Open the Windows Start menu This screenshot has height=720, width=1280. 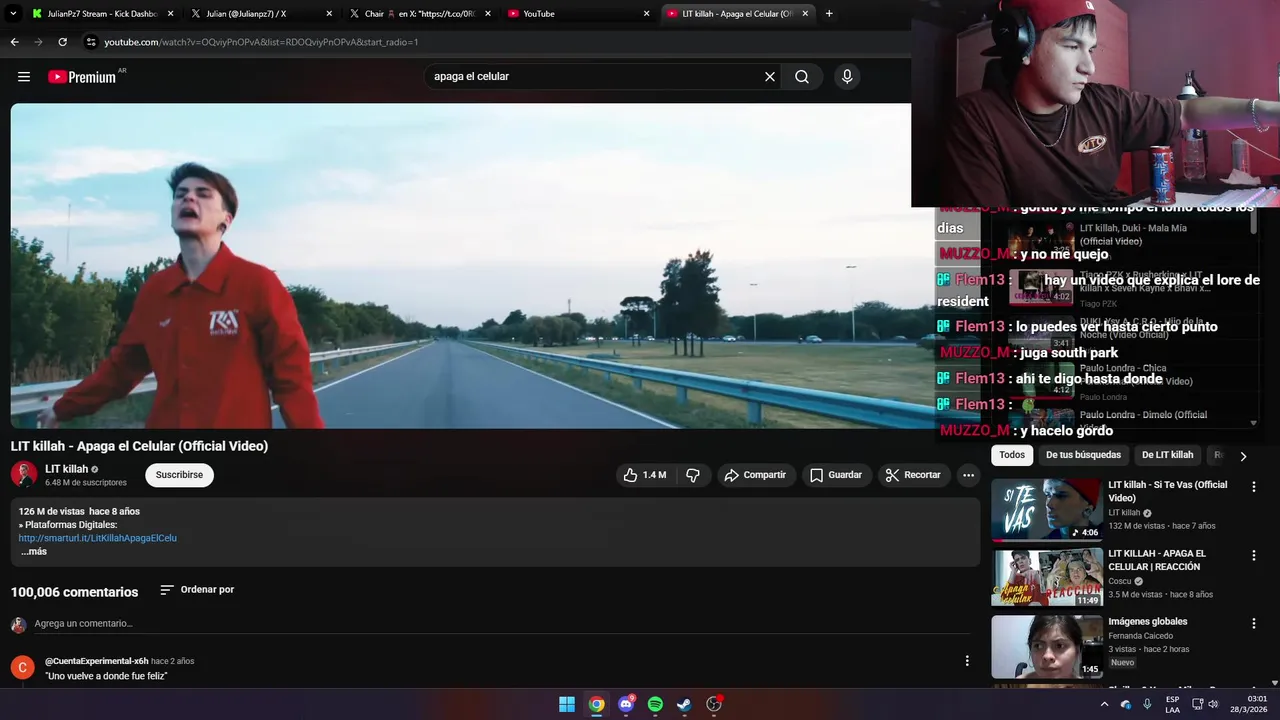(567, 704)
